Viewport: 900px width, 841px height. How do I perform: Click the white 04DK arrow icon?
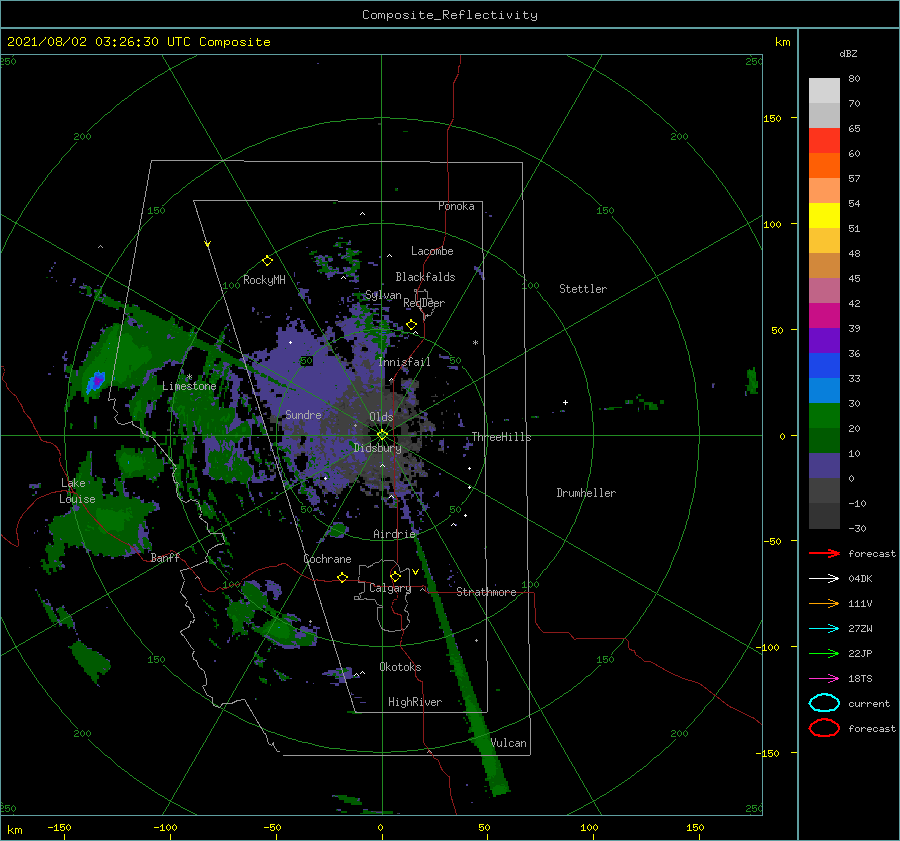(824, 578)
